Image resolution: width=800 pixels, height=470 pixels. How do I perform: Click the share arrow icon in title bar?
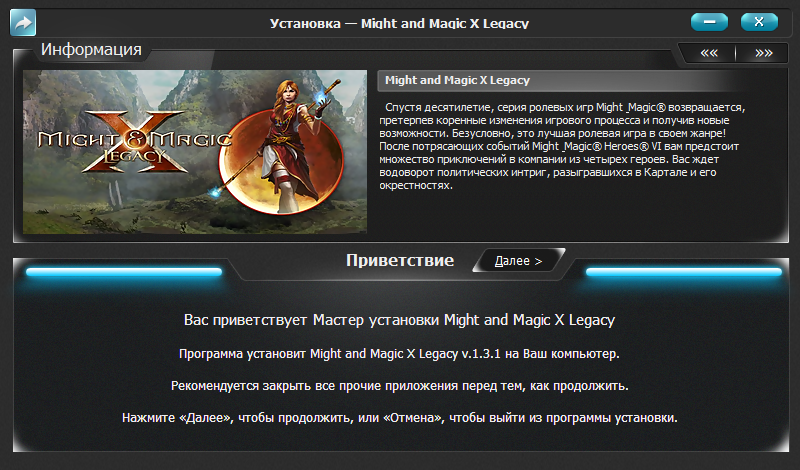coord(22,21)
